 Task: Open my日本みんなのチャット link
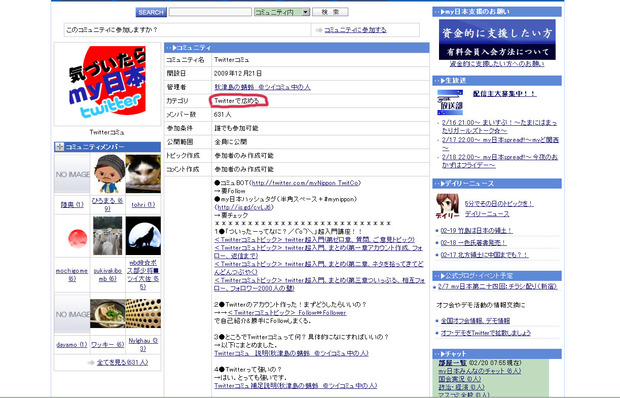(x=480, y=371)
